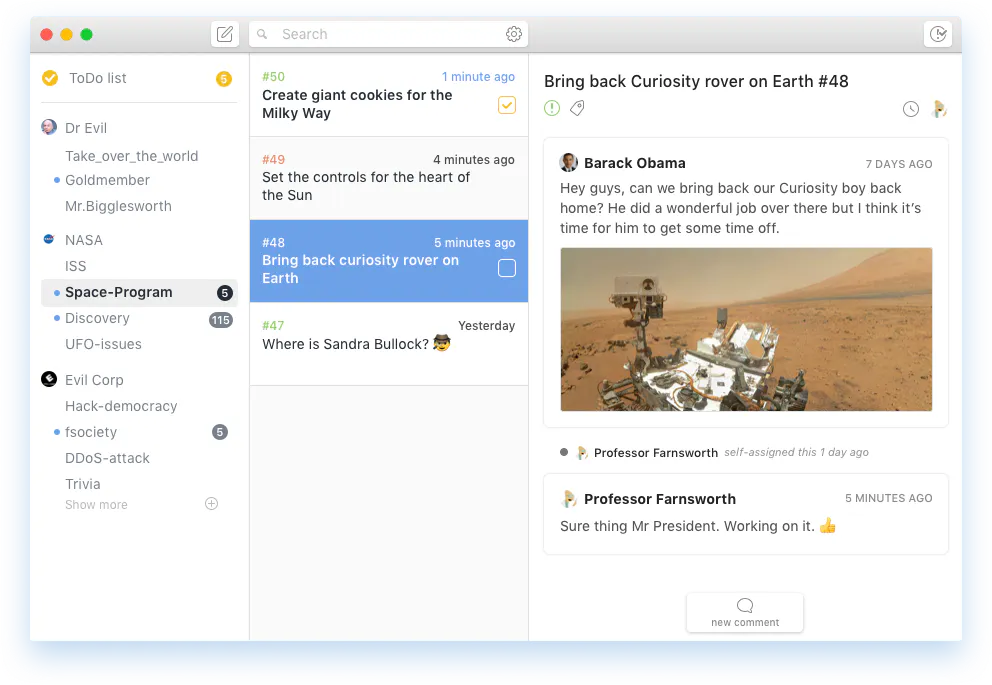Select Evil Corp organization

(x=94, y=380)
